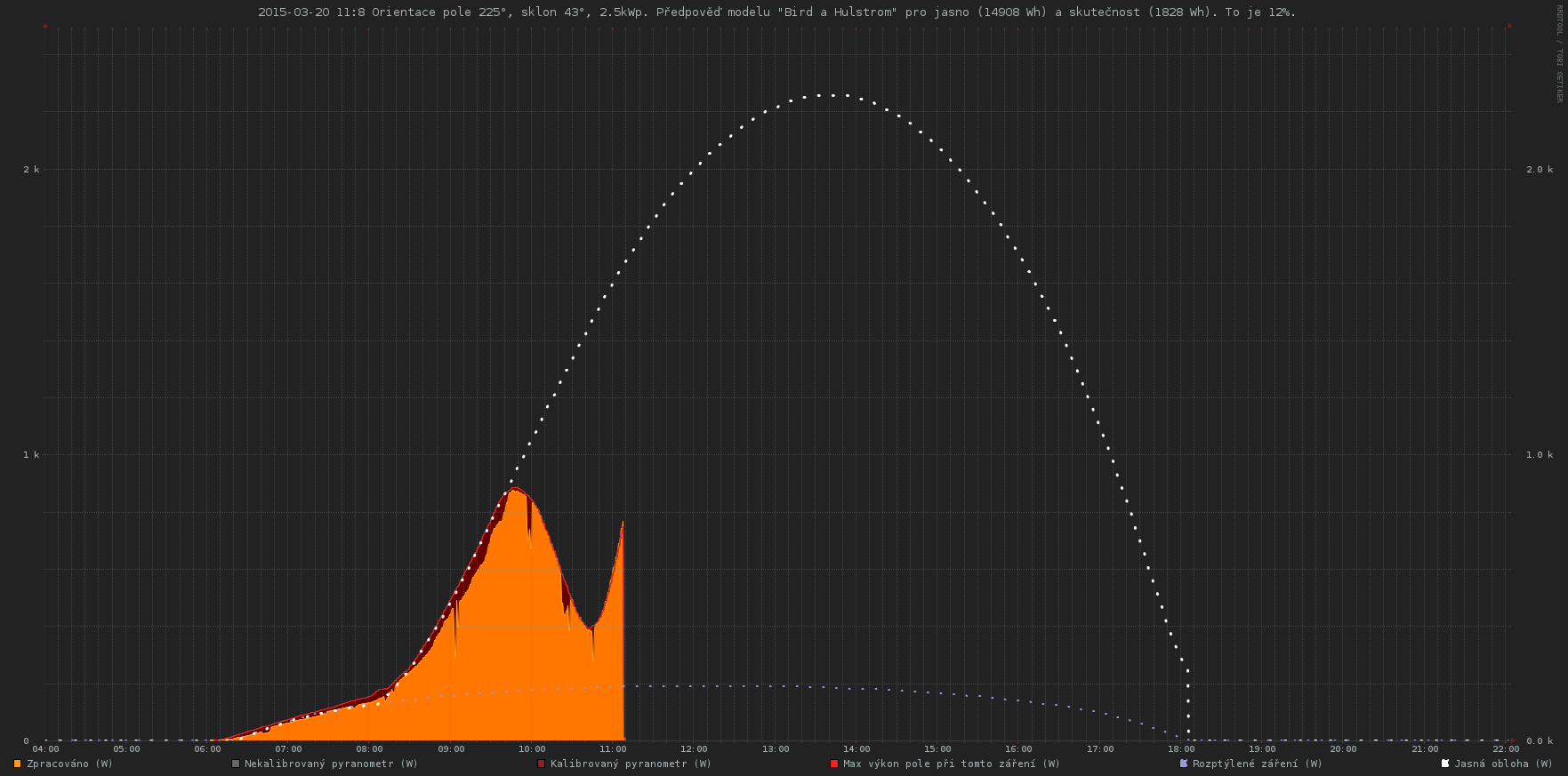This screenshot has width=1568, height=776.
Task: Click the Max výkon pole při tomto záření label
Action: coord(951,764)
